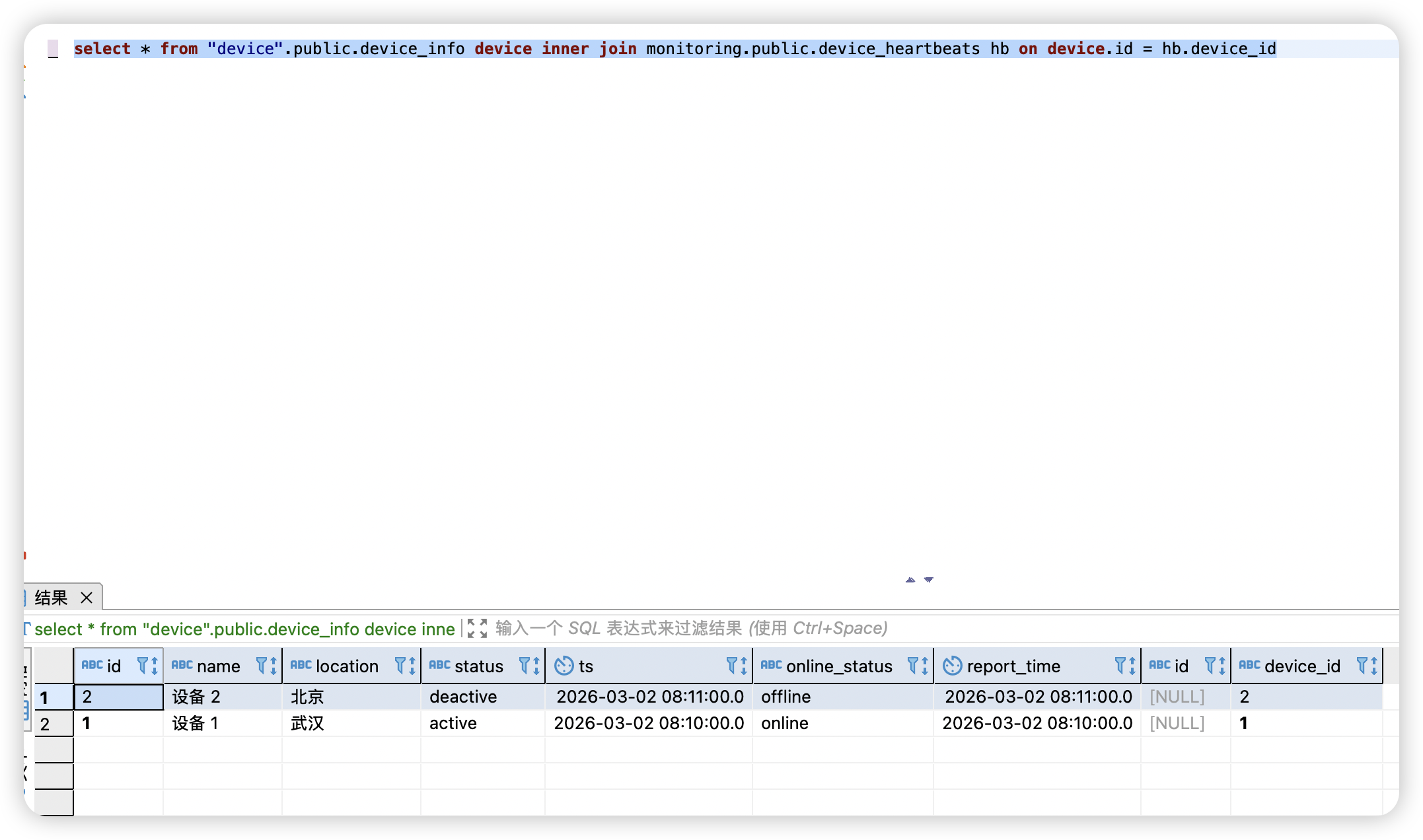The width and height of the screenshot is (1423, 840).
Task: Click the location column header
Action: 347,666
